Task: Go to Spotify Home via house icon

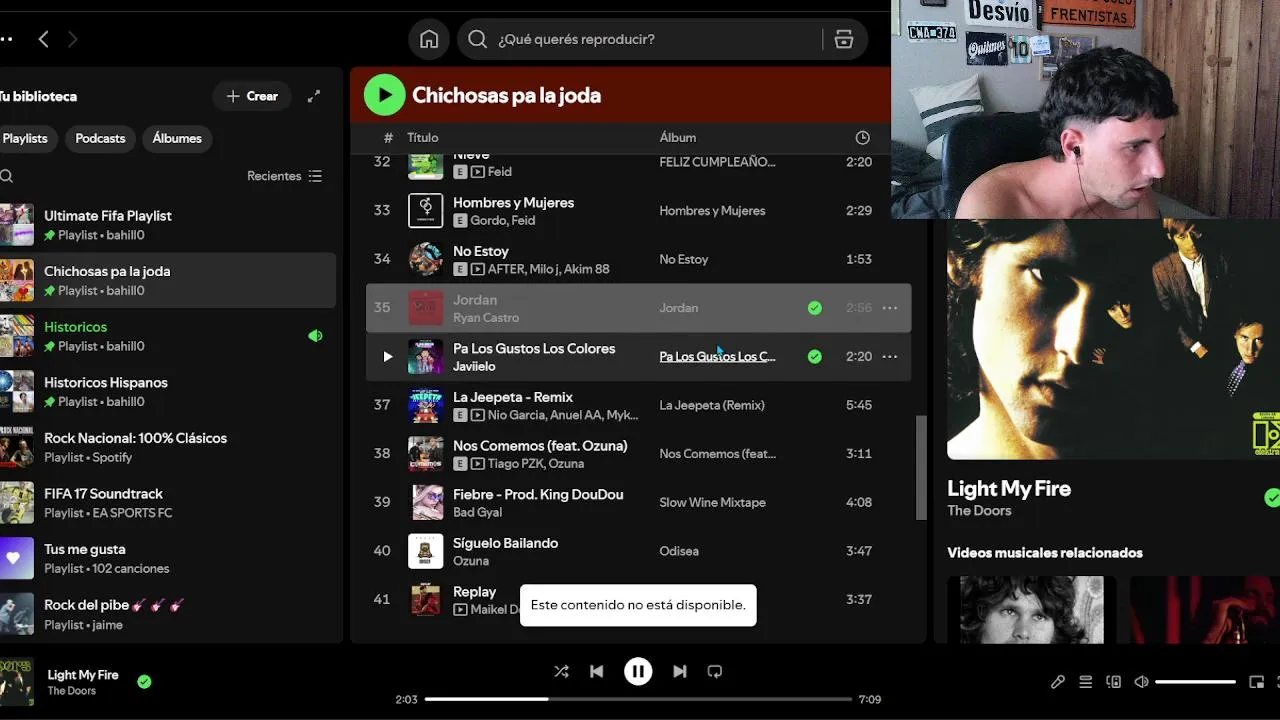Action: click(x=429, y=39)
